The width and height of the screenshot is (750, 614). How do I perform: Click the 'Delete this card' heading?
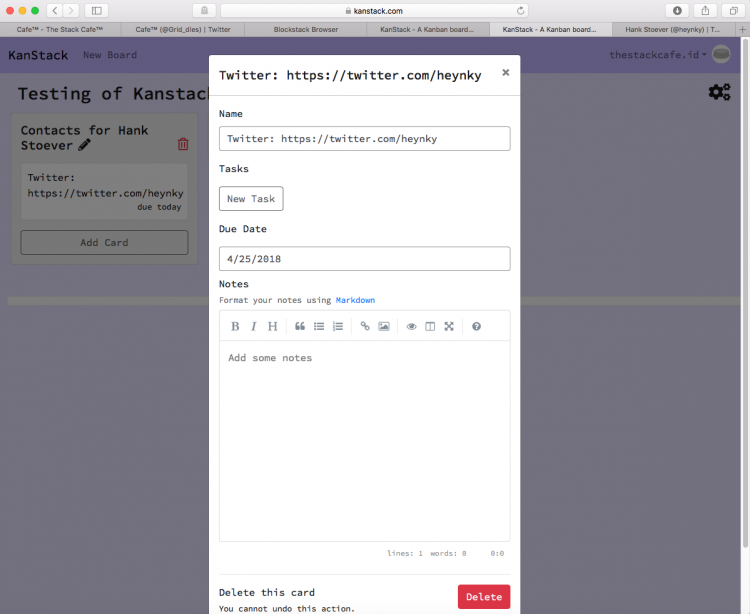(x=267, y=592)
